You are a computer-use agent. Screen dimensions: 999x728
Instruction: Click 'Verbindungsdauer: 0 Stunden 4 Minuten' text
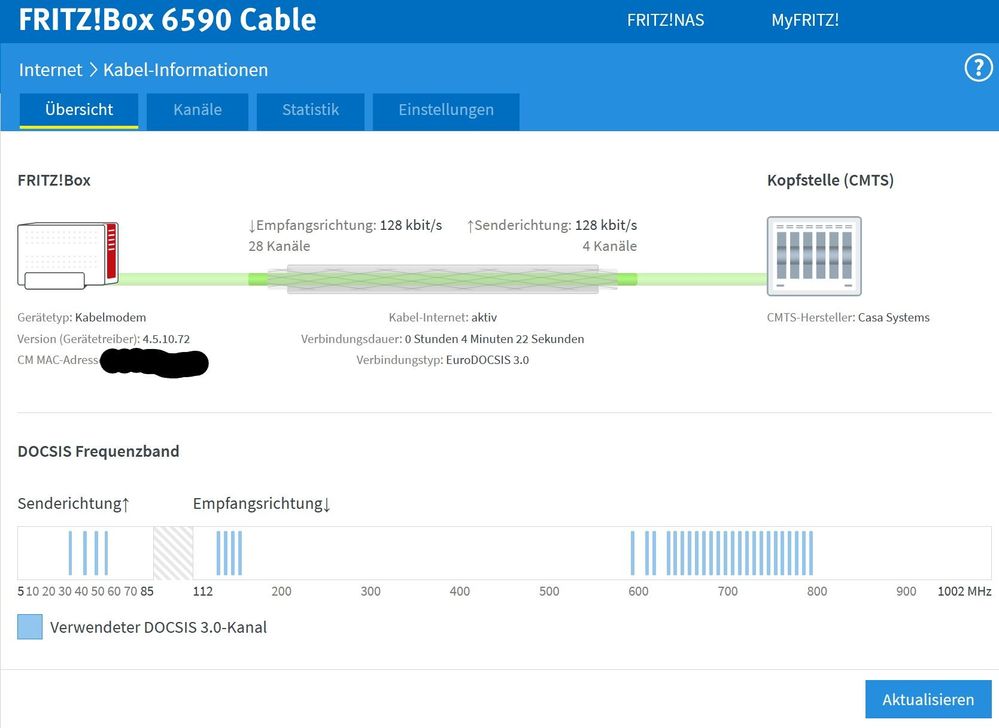[442, 339]
